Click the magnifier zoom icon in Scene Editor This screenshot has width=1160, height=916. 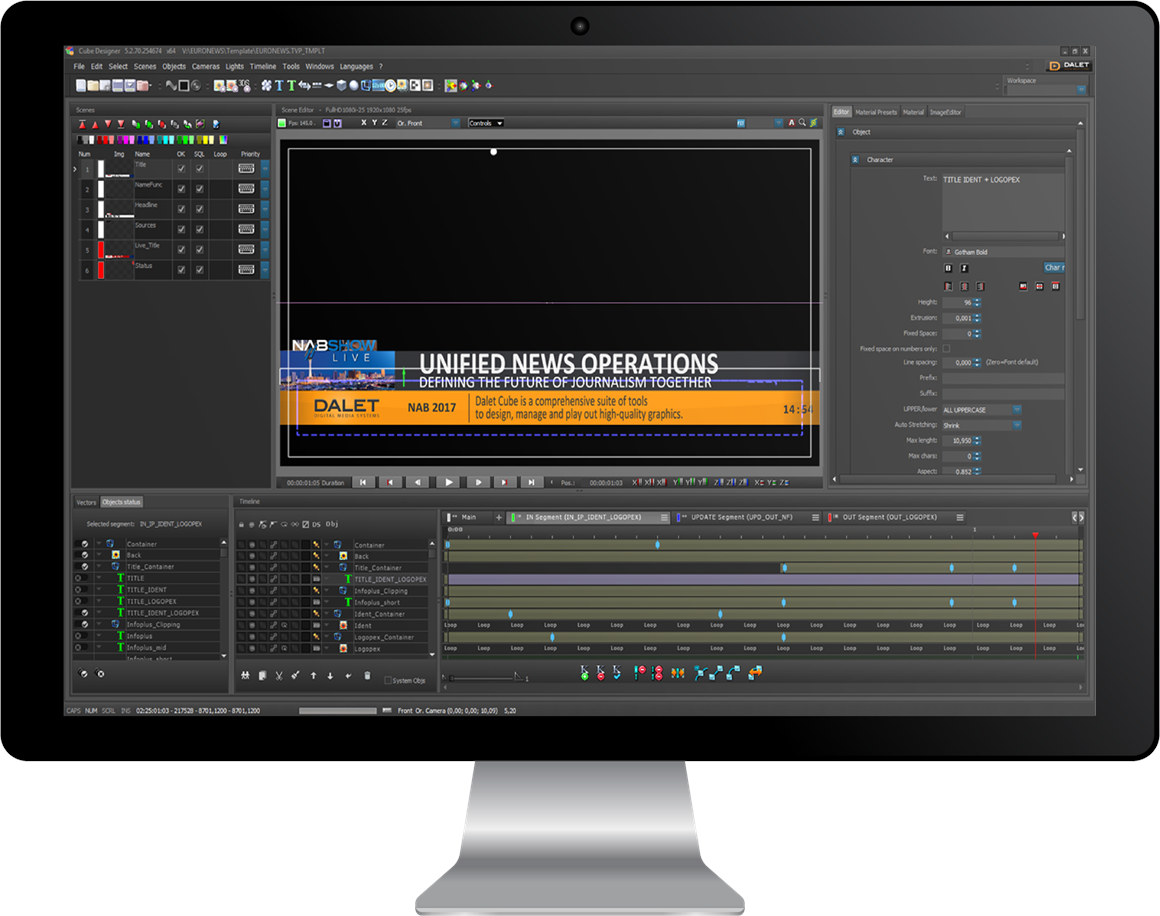(802, 123)
